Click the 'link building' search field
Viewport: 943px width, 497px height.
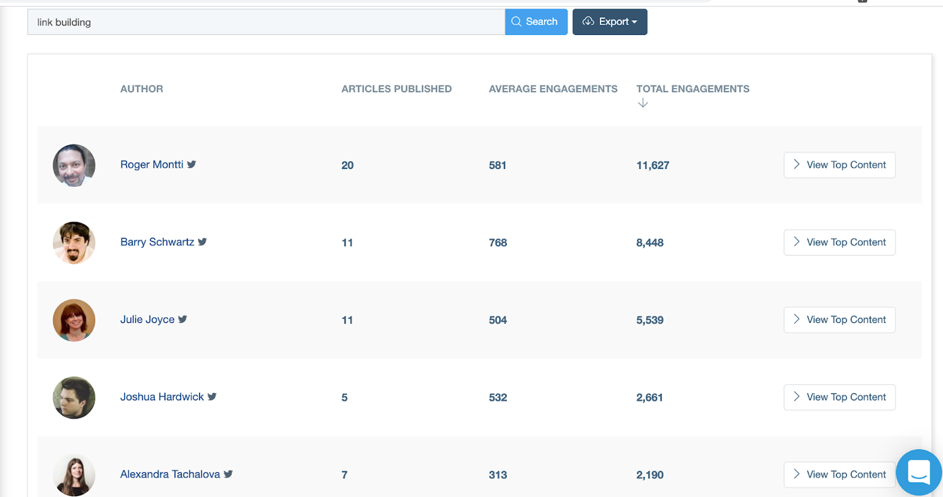point(265,22)
